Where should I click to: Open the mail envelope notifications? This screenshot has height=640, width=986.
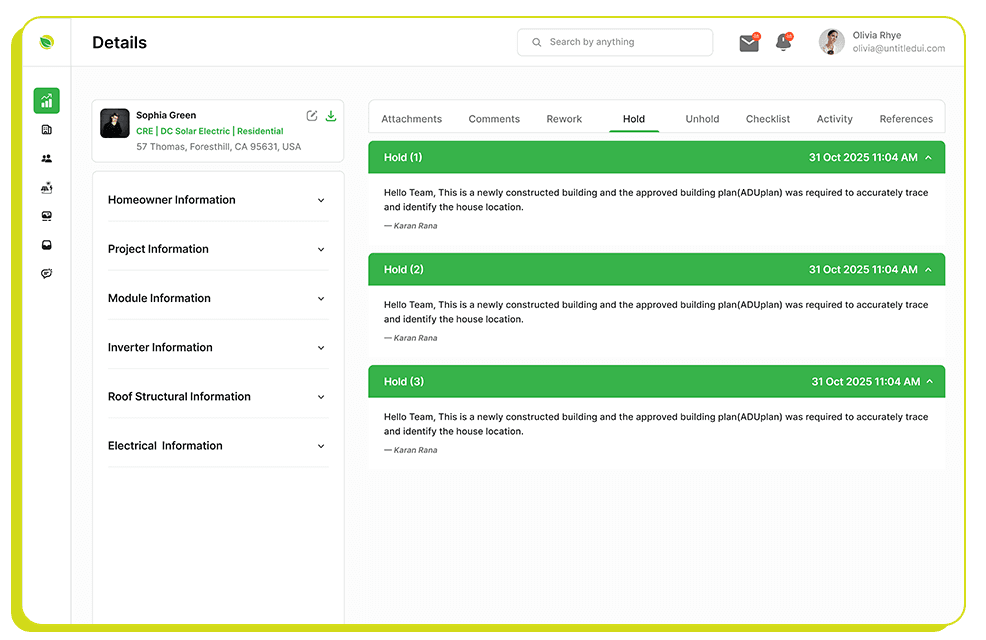click(x=749, y=43)
